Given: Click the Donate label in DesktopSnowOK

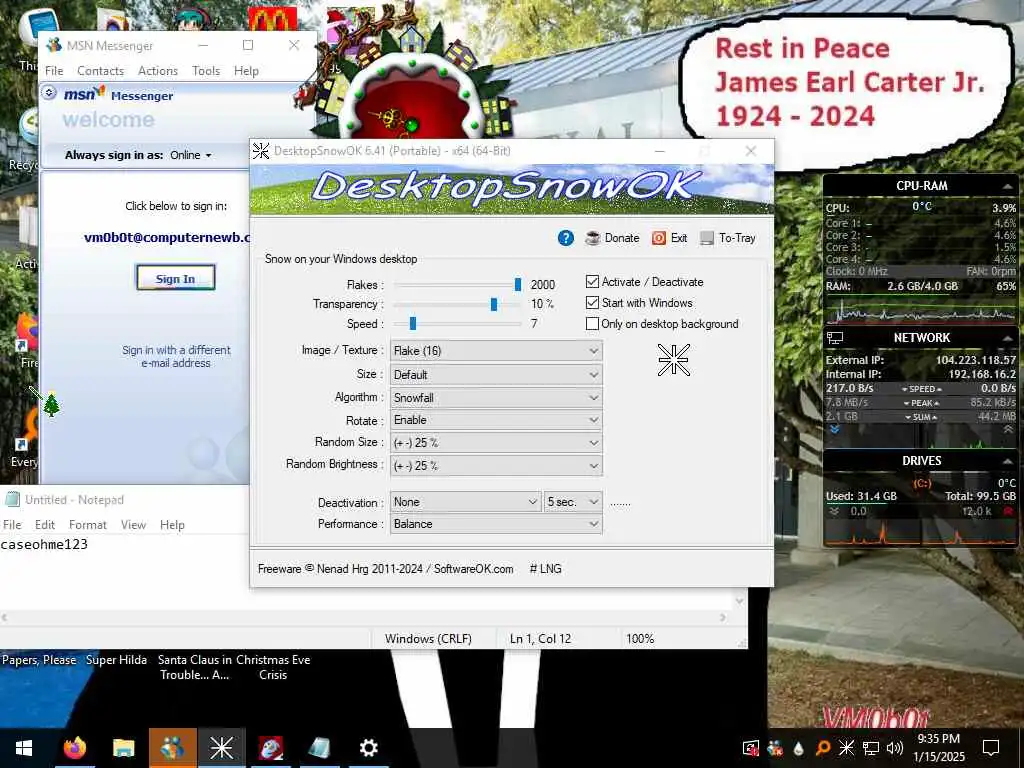Looking at the screenshot, I should coord(622,238).
